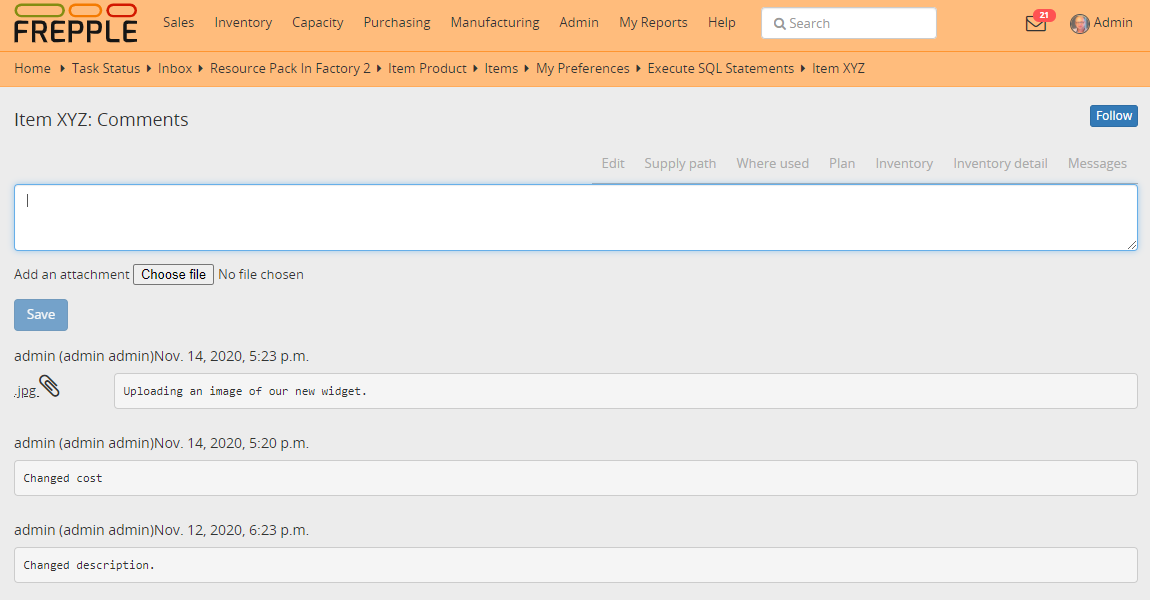Navigate to Home in breadcrumbs
Image resolution: width=1150 pixels, height=600 pixels.
[32, 68]
